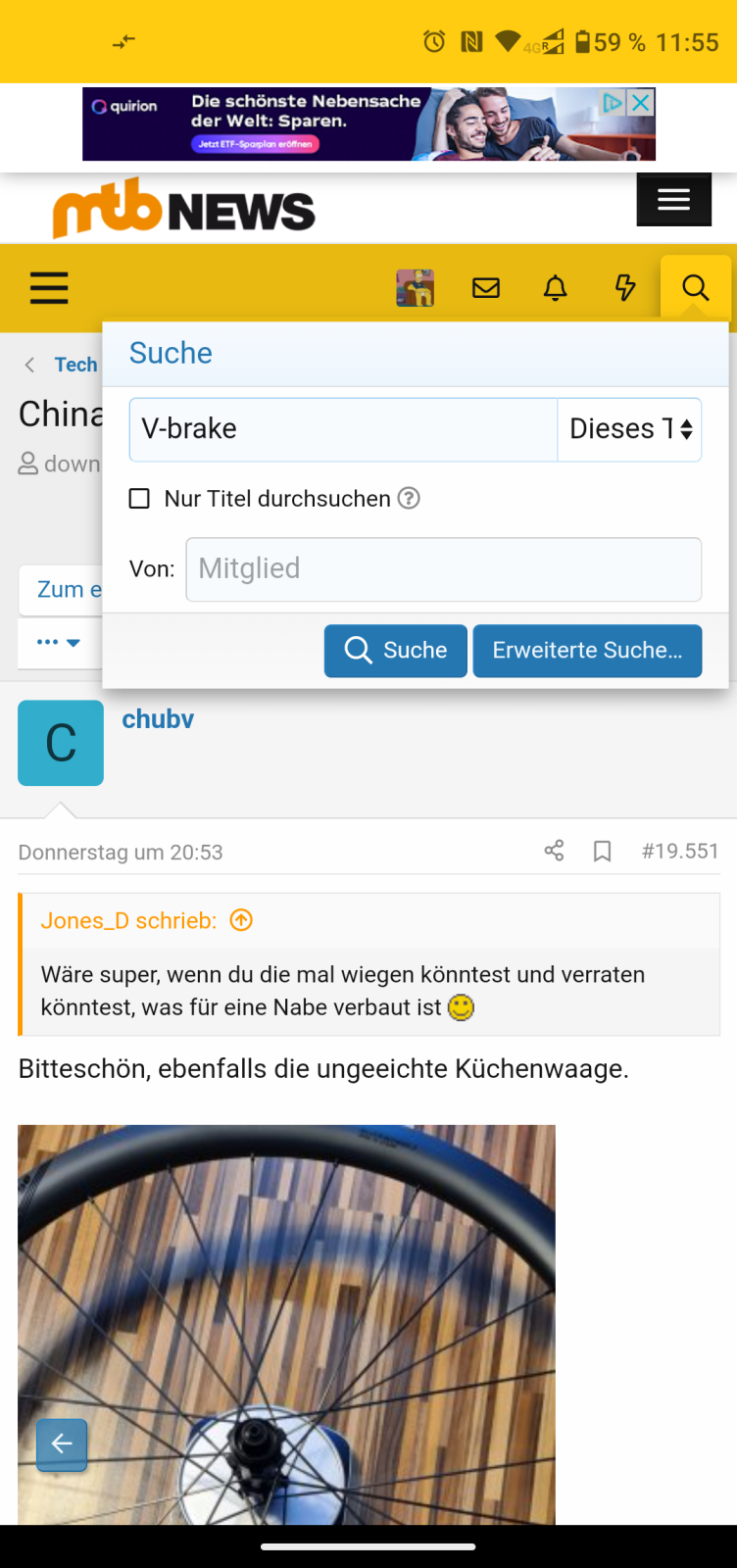This screenshot has height=1568, width=737.
Task: Open the black hamburger site menu
Action: click(x=673, y=200)
